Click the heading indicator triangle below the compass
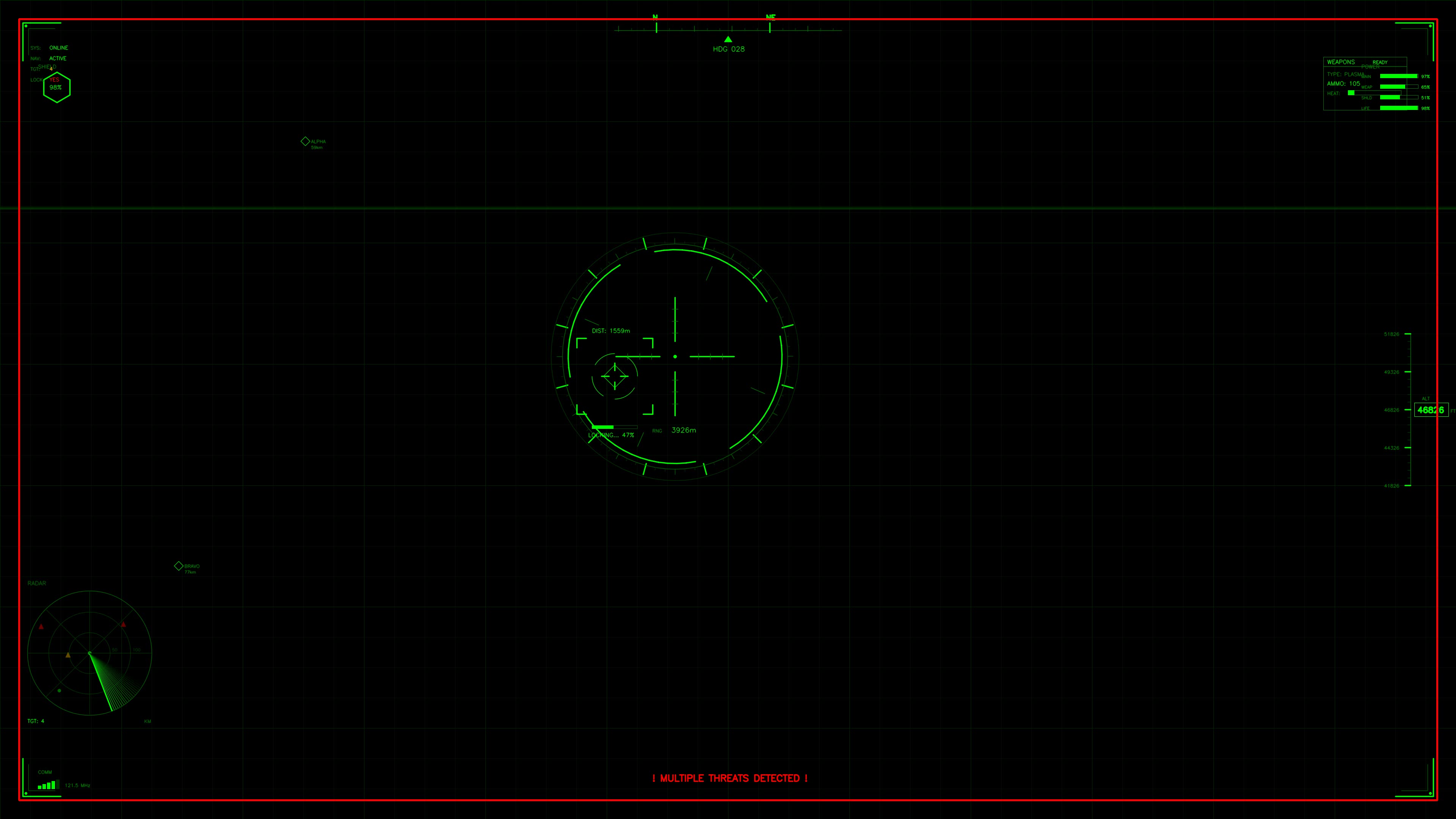1456x819 pixels. [x=728, y=39]
